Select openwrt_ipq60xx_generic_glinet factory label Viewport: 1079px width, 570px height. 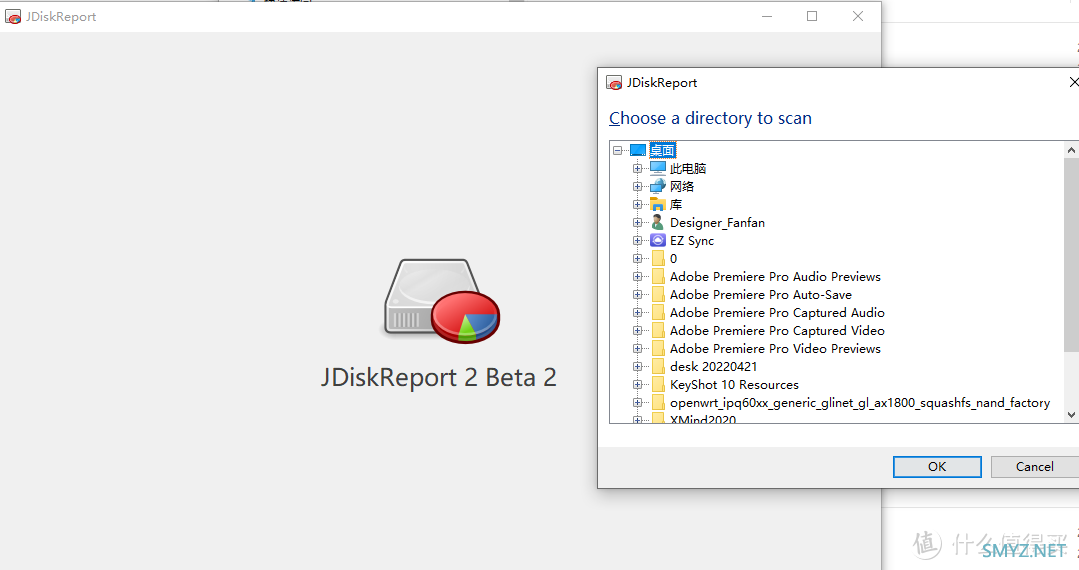tap(859, 403)
